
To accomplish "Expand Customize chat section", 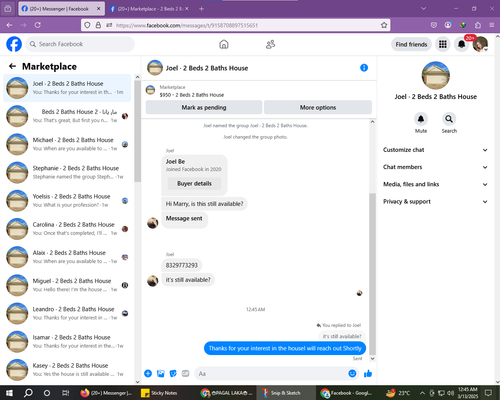I will click(435, 150).
